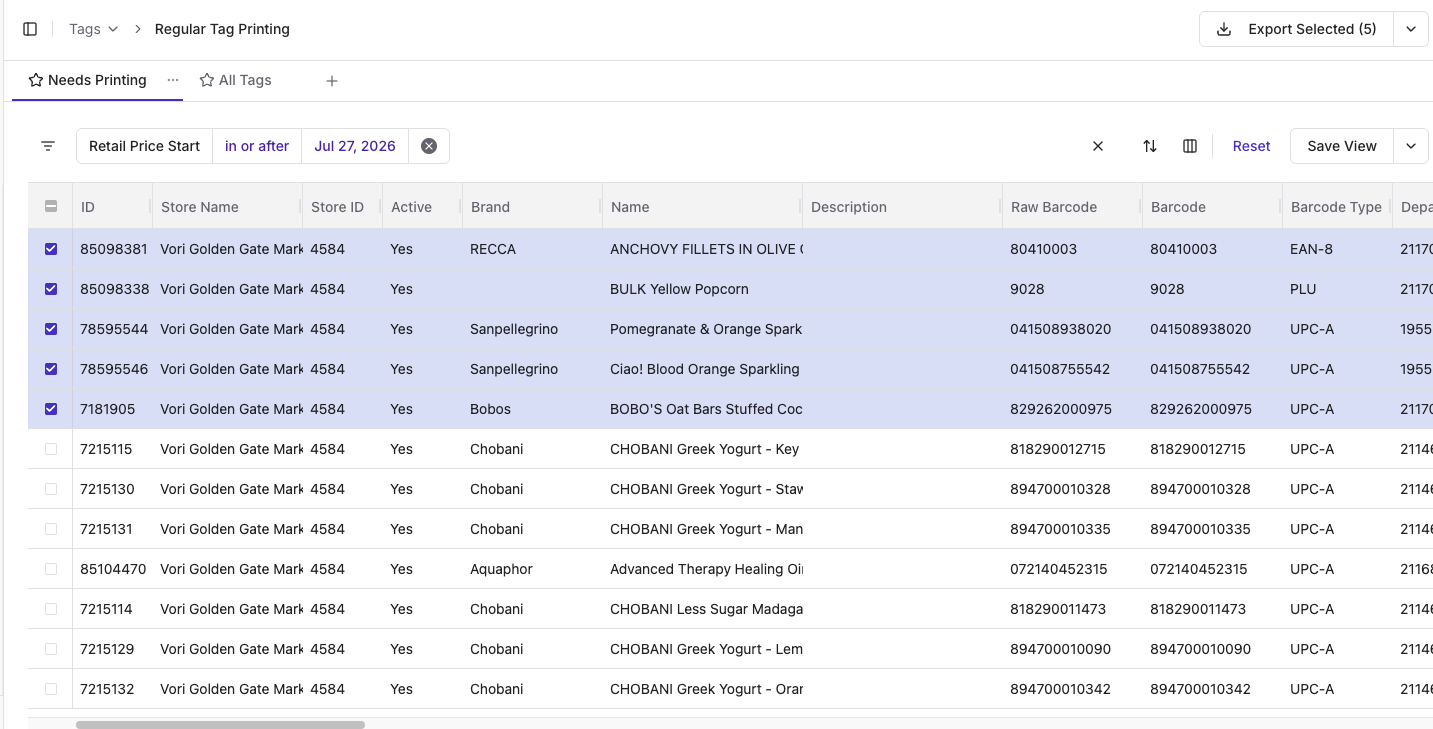Check row 7215130 checkbox

(x=51, y=489)
